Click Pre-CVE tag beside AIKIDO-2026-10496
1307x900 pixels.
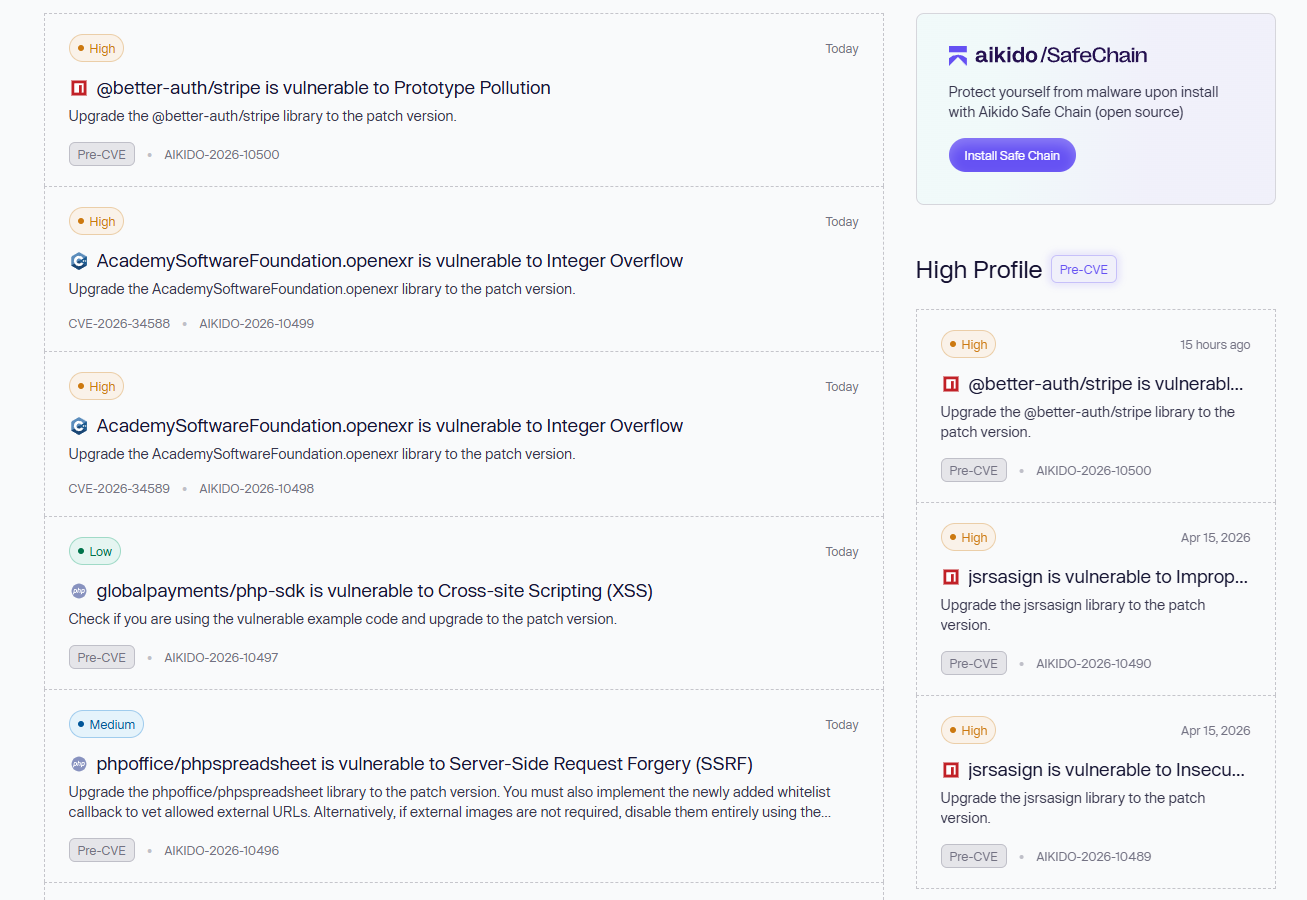click(x=102, y=850)
